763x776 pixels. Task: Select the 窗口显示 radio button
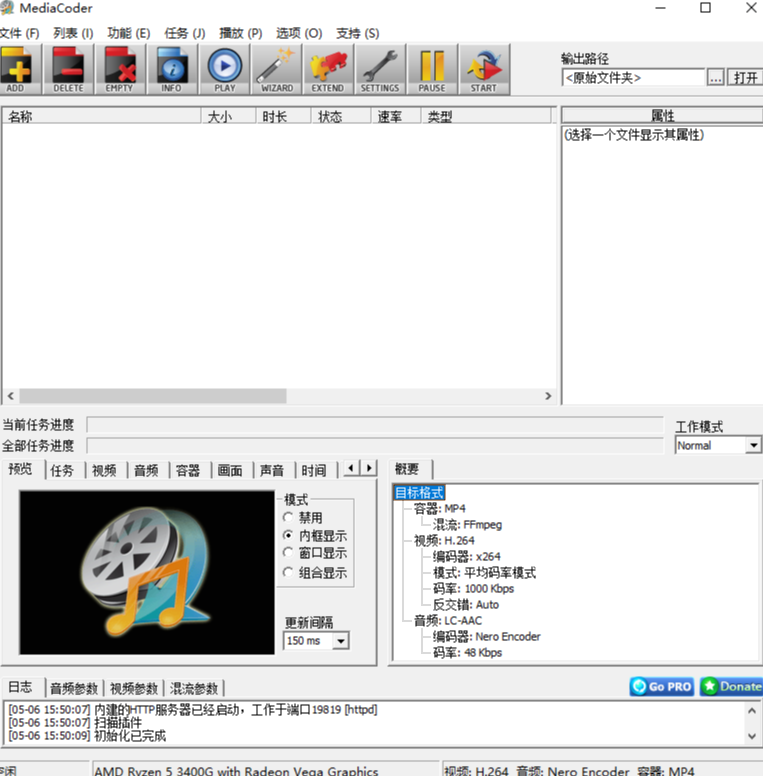click(x=288, y=553)
